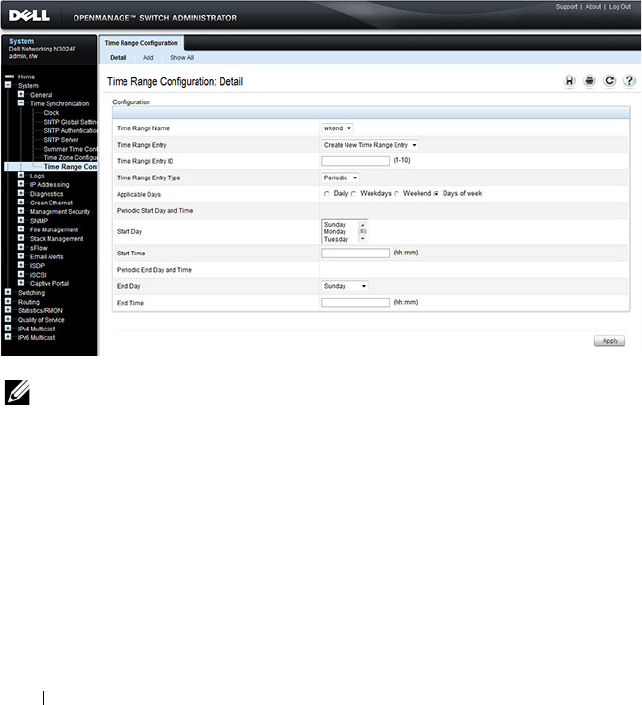642x705 pixels.
Task: Click the Start Time input field
Action: (x=355, y=253)
